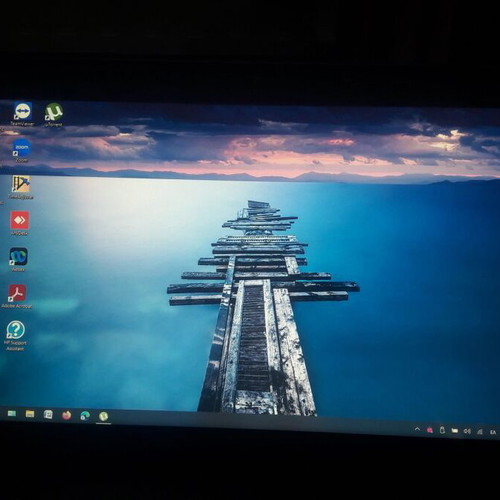Open the TeamViewer desktop shortcut
Screen dimensions: 500x500
coord(23,114)
